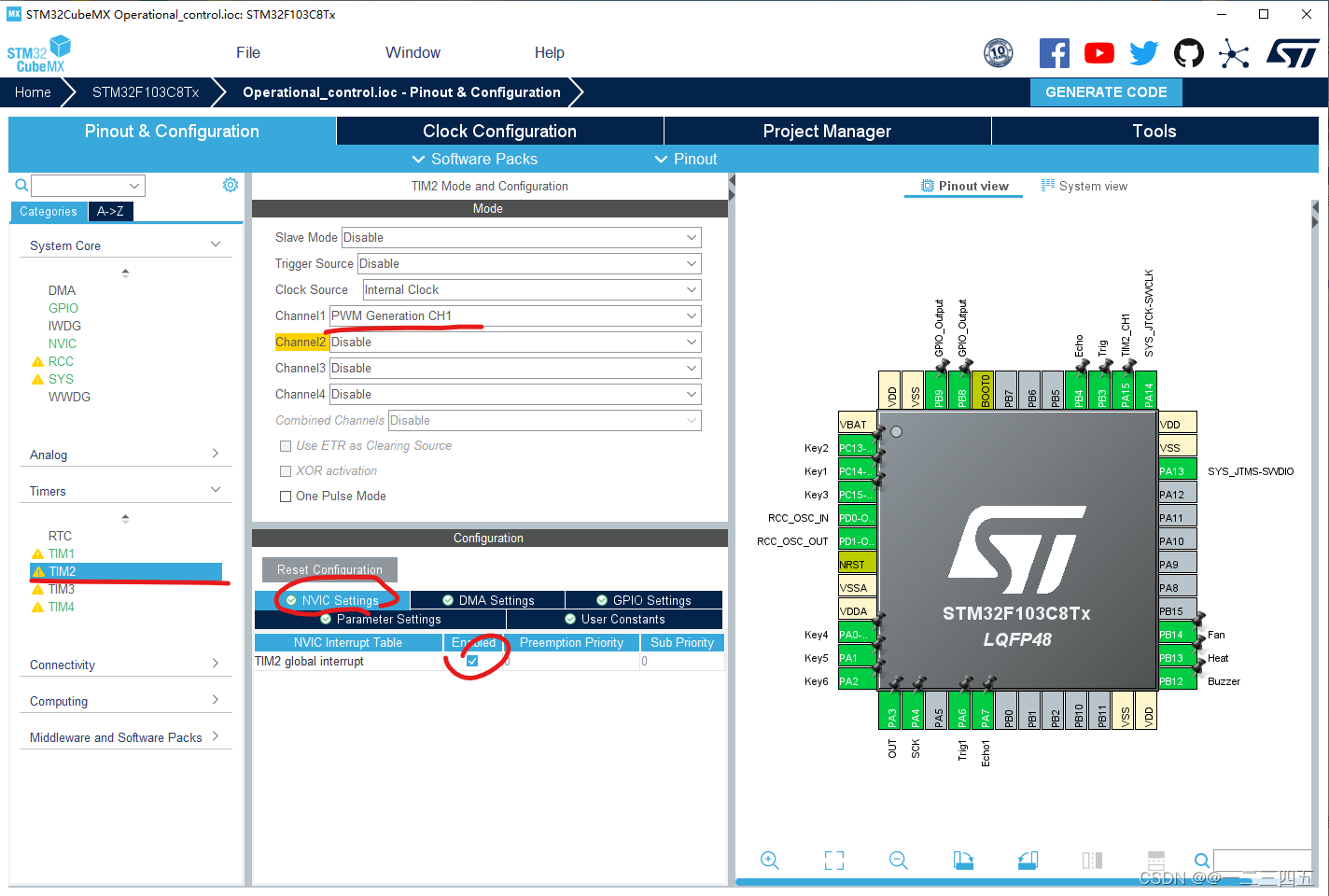Switch to System view

(x=1084, y=186)
